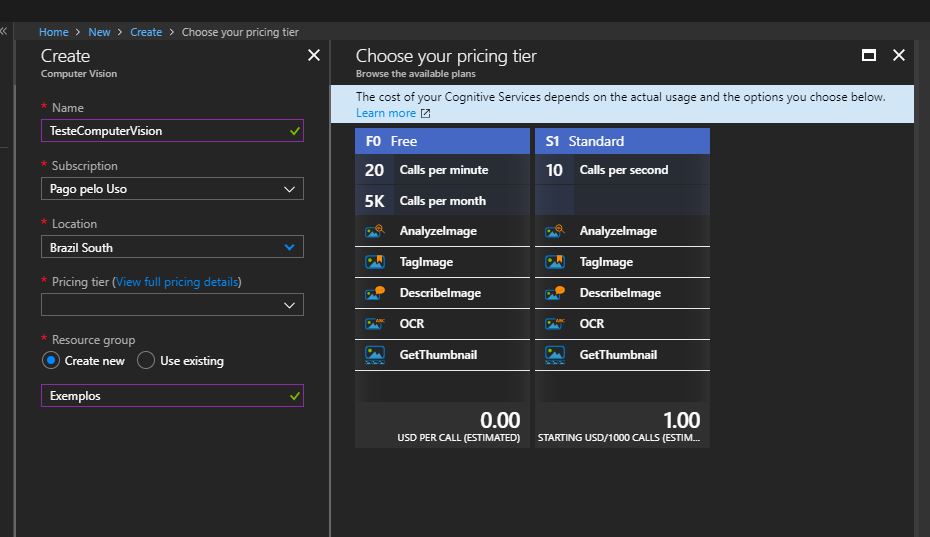Image resolution: width=930 pixels, height=537 pixels.
Task: Navigate to New in breadcrumb
Action: coord(99,32)
